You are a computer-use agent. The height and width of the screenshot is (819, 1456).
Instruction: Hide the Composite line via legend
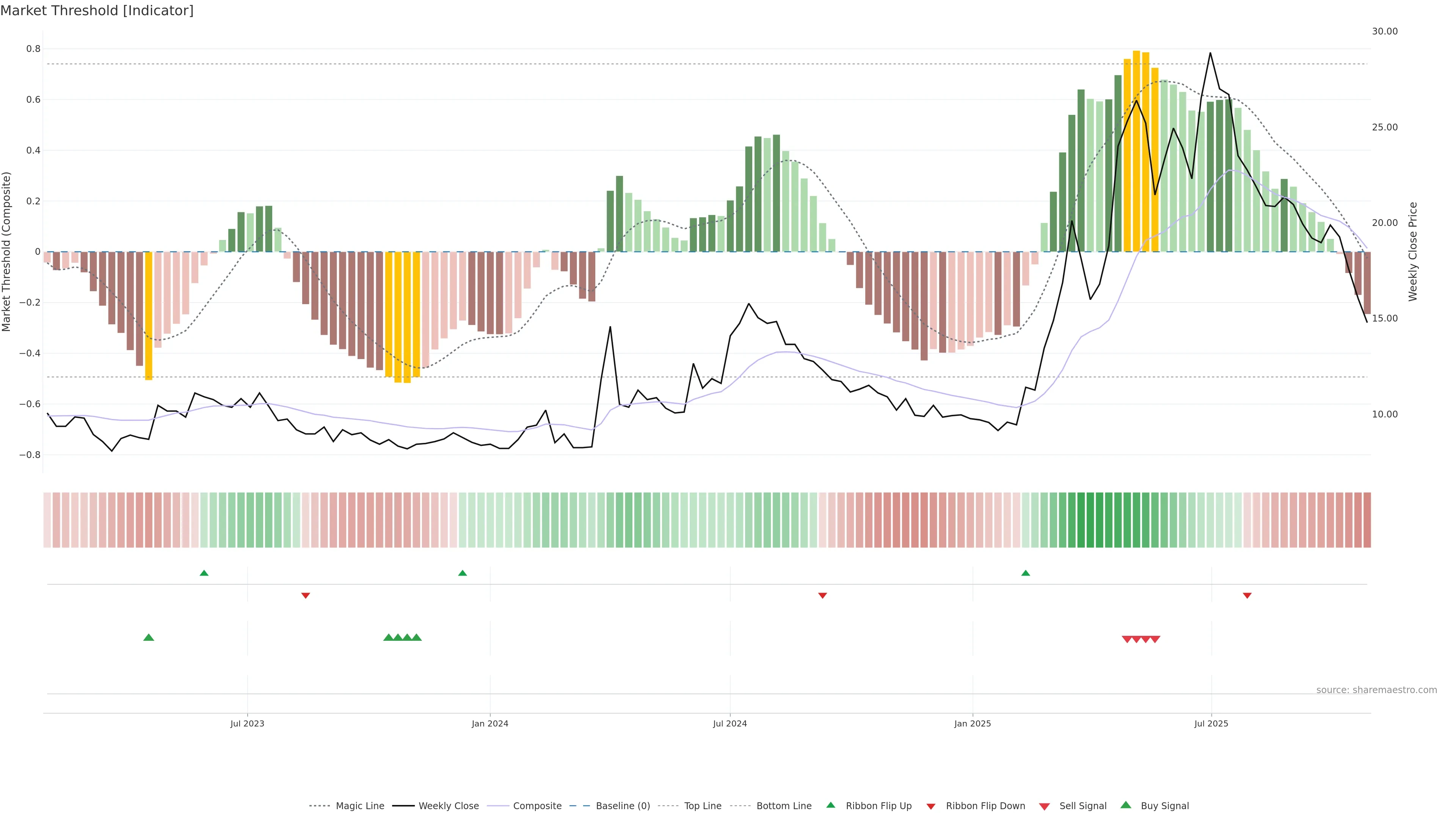pos(537,806)
